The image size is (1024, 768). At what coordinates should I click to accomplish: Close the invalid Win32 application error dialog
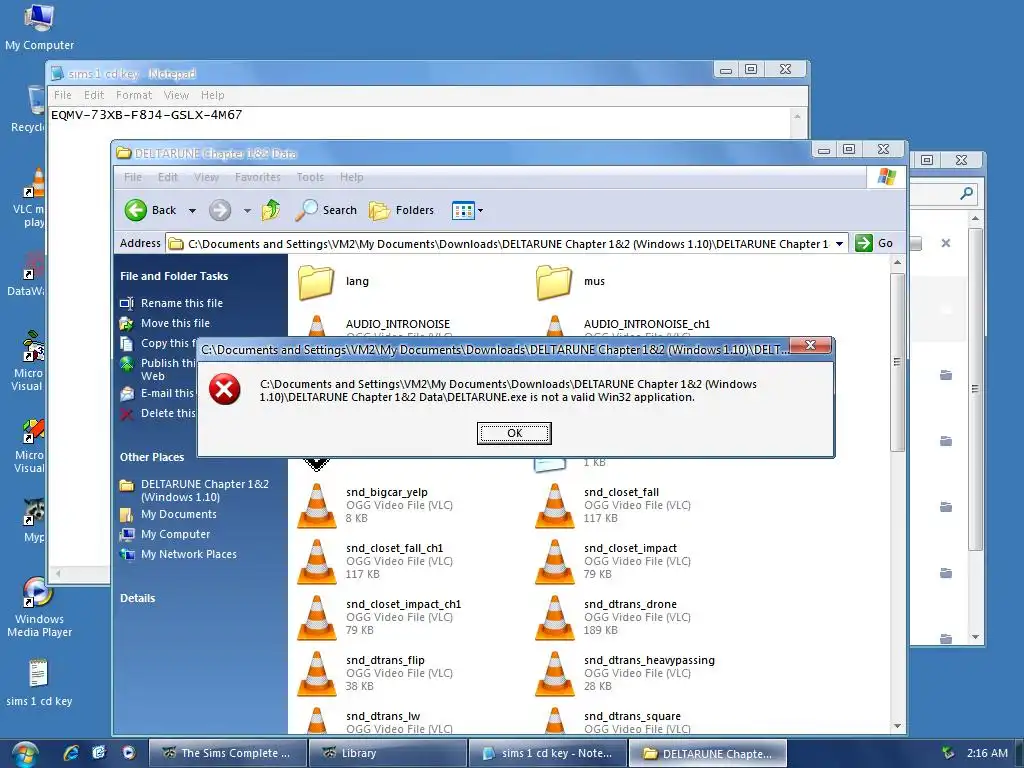[x=810, y=345]
